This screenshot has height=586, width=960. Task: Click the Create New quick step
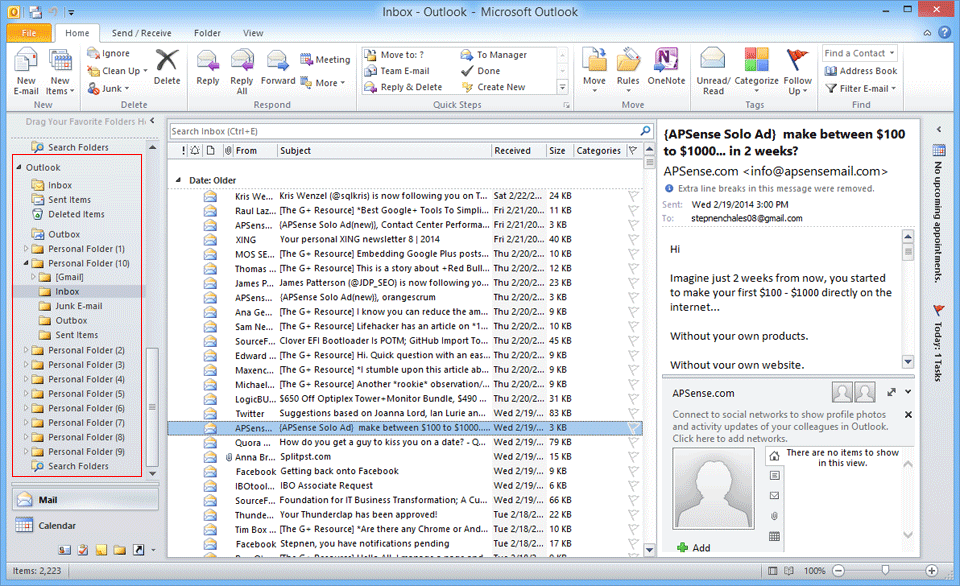tap(493, 87)
